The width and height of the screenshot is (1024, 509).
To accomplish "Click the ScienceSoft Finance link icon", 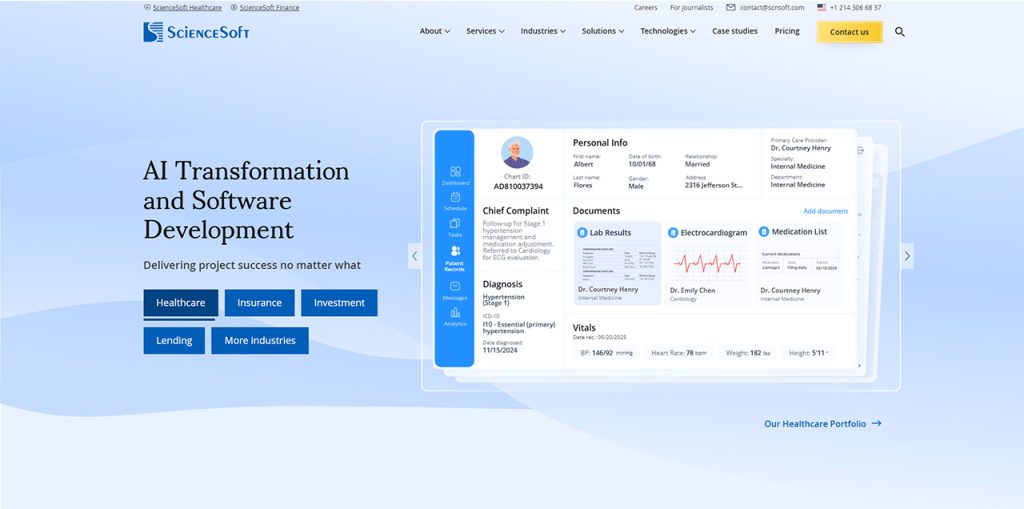I will [234, 8].
